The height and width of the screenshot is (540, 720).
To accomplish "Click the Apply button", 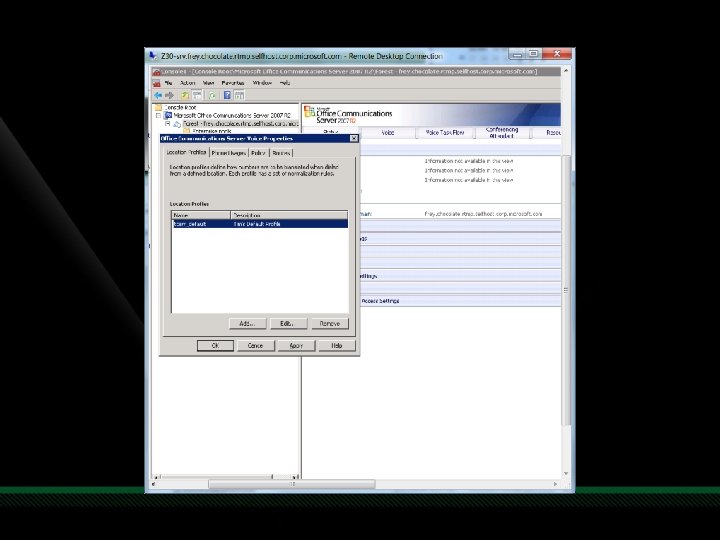I will 296,346.
